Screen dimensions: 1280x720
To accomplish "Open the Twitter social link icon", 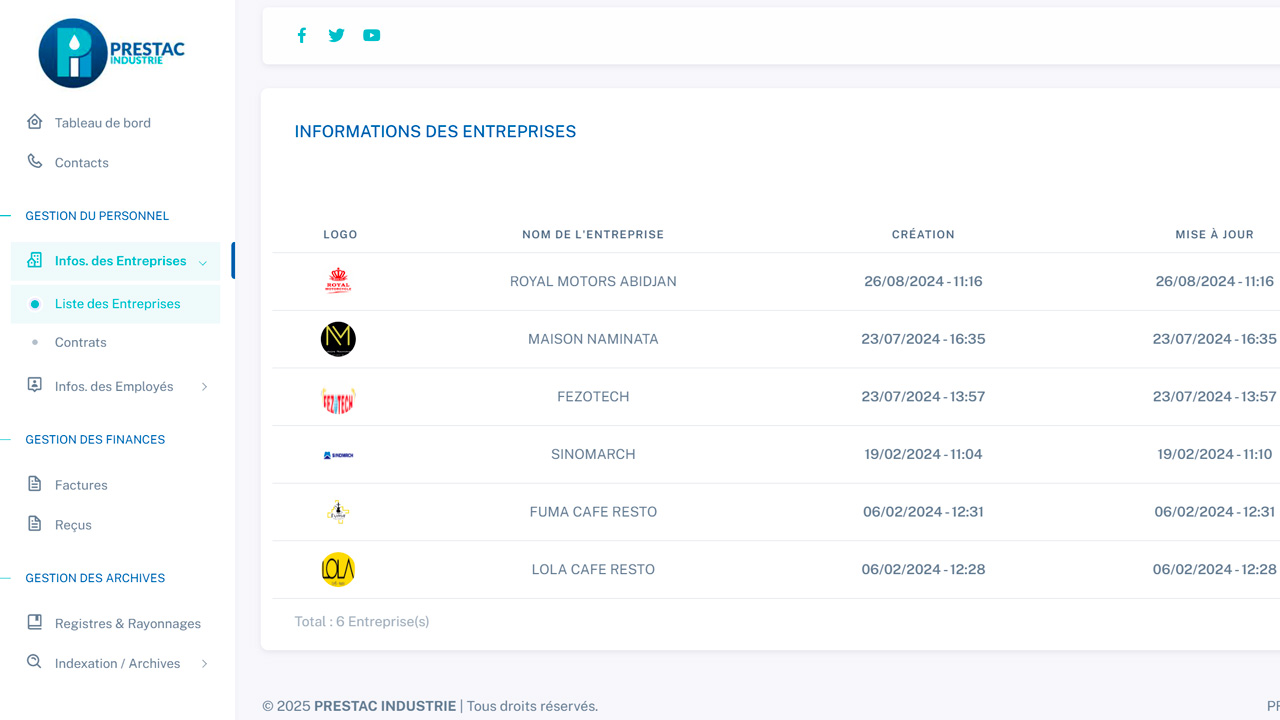I will tap(337, 36).
